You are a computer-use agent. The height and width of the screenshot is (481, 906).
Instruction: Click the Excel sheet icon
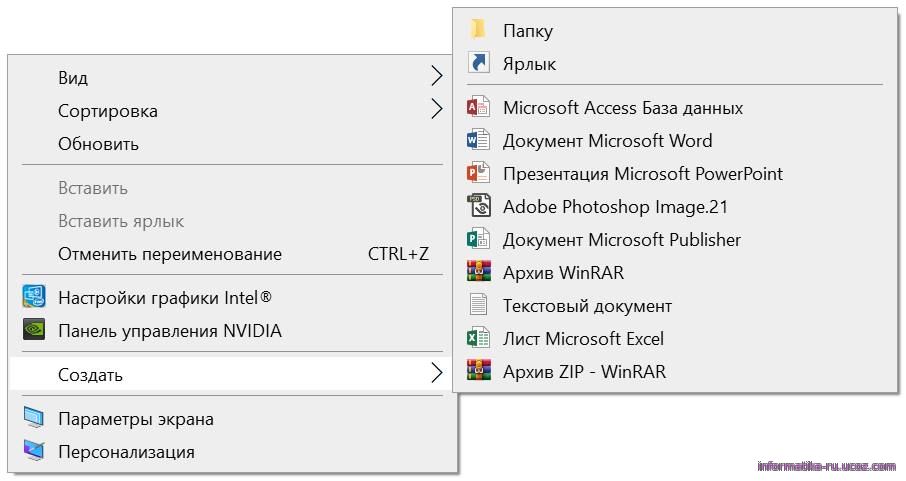click(x=478, y=338)
